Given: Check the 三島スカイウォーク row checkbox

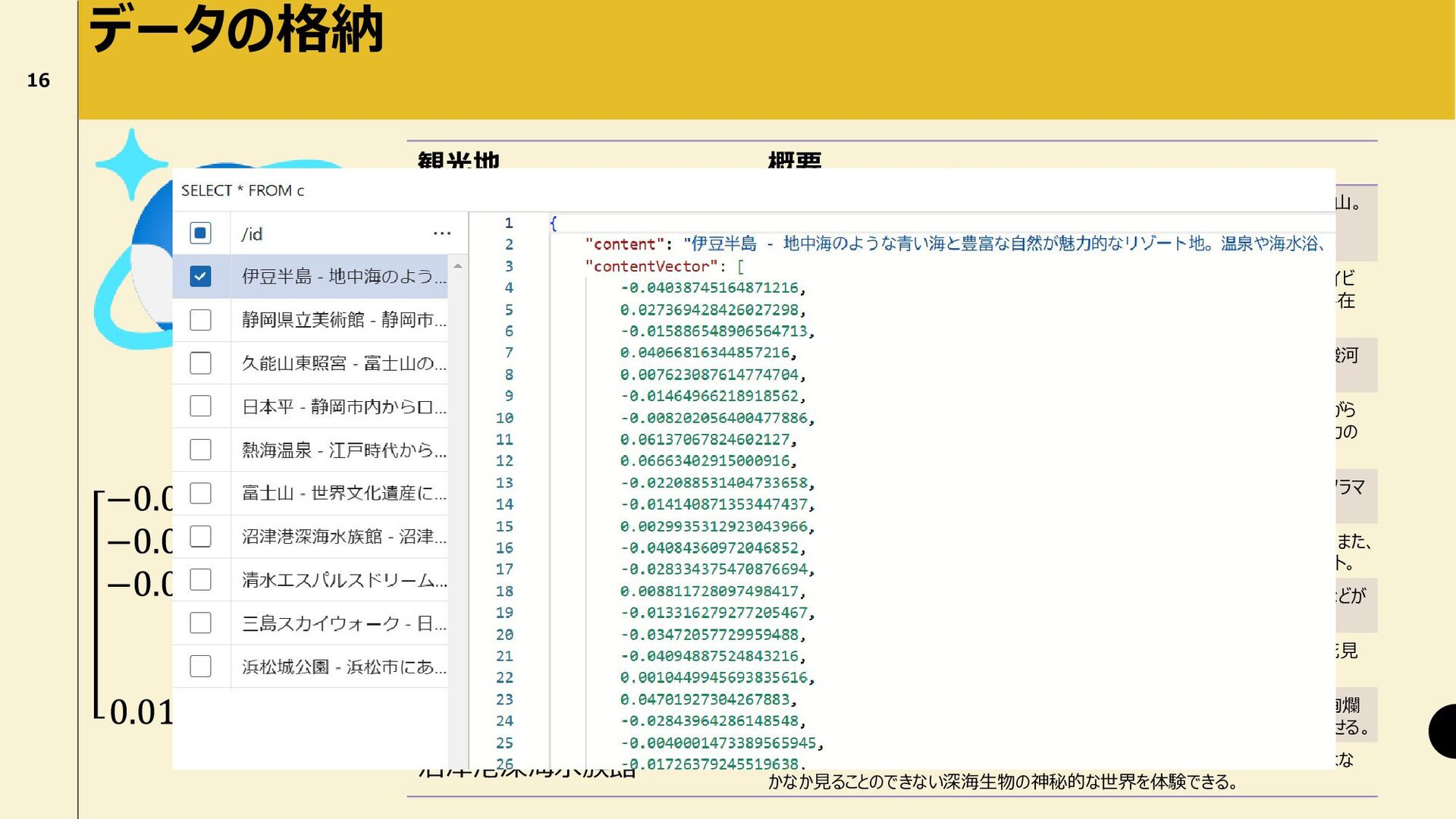Looking at the screenshot, I should [200, 623].
